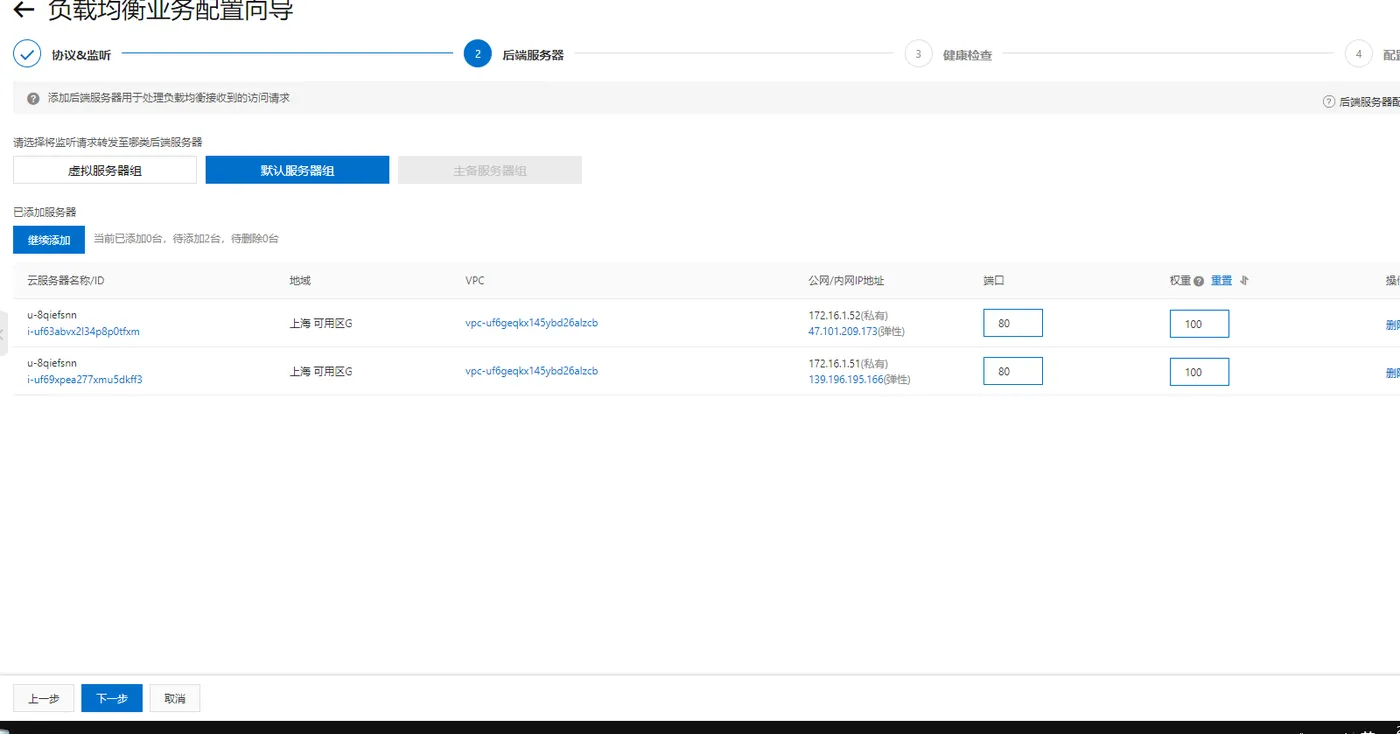Click the 上一步 button
The width and height of the screenshot is (1400, 734).
(x=44, y=698)
